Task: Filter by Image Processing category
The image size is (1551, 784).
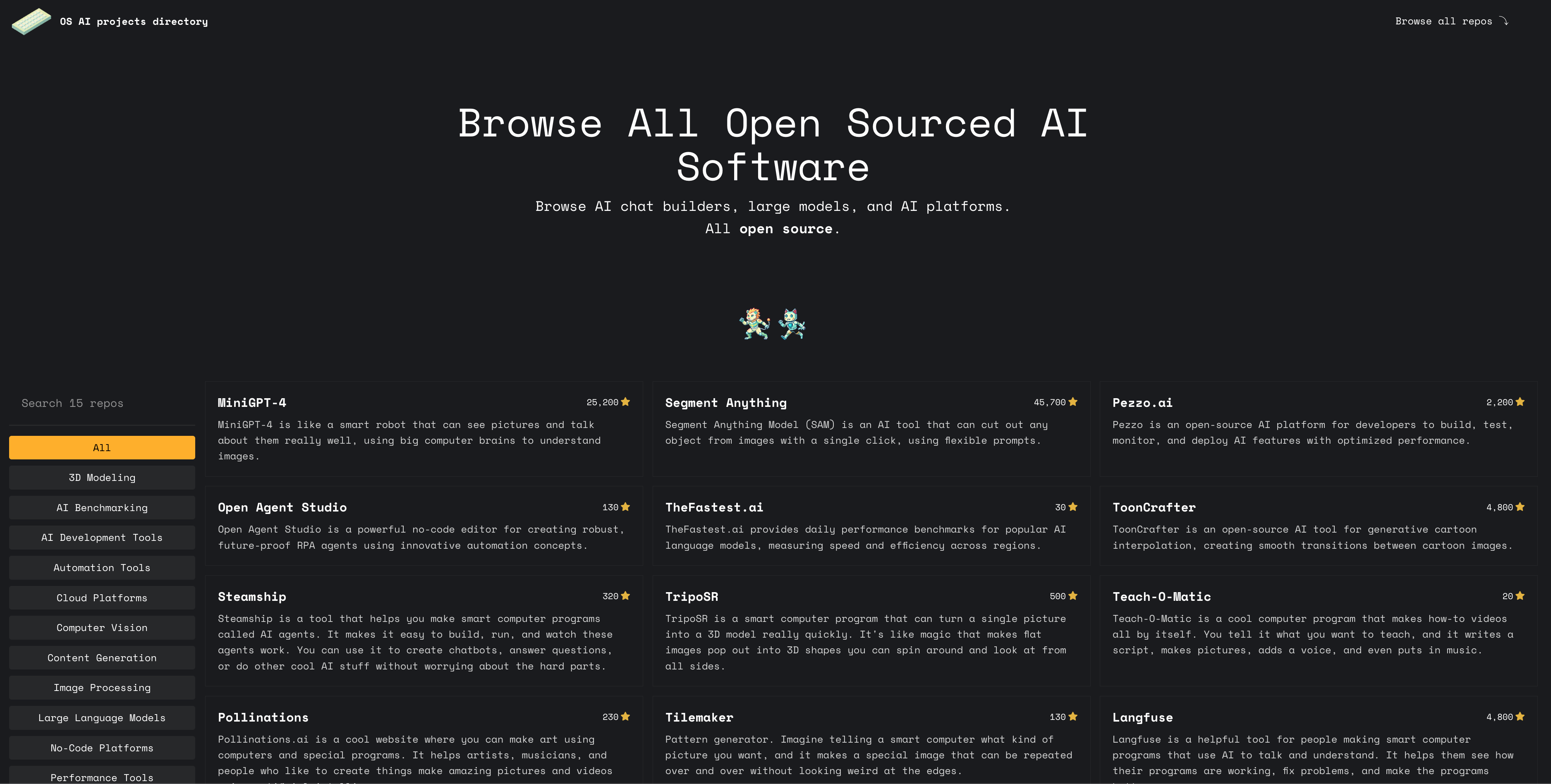Action: point(102,688)
